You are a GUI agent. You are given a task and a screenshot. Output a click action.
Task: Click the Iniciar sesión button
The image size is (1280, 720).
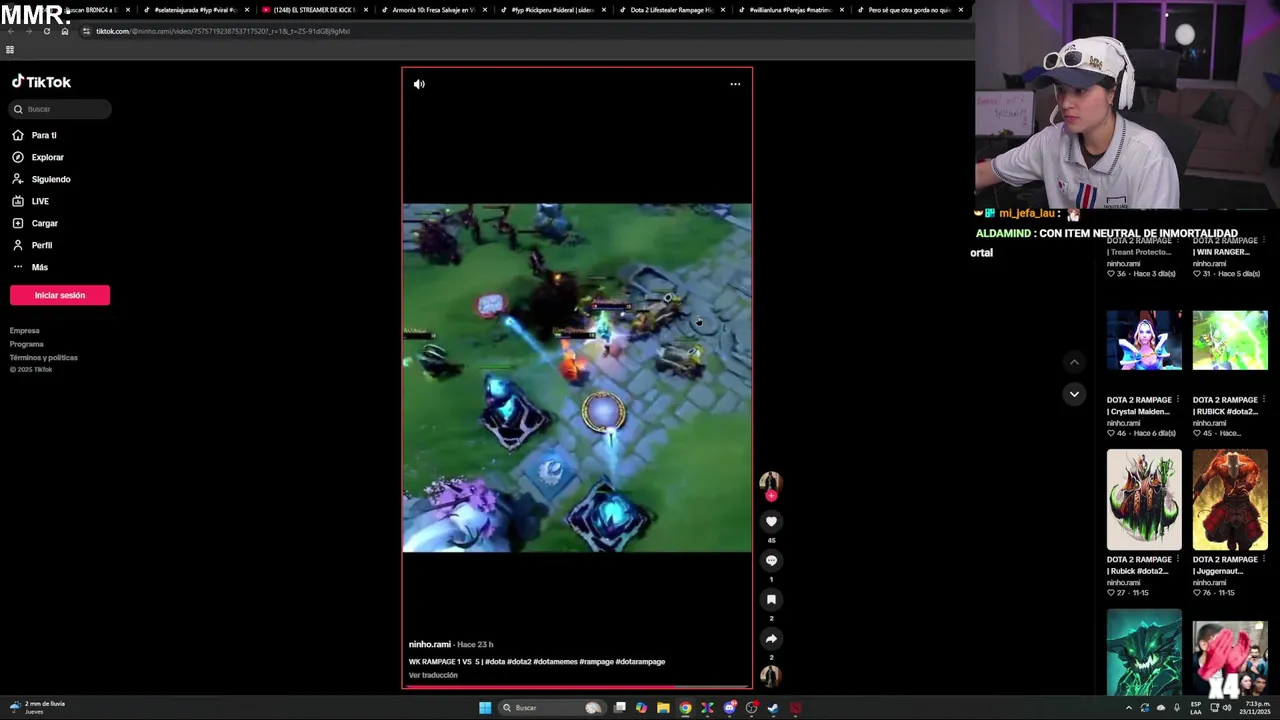point(60,295)
